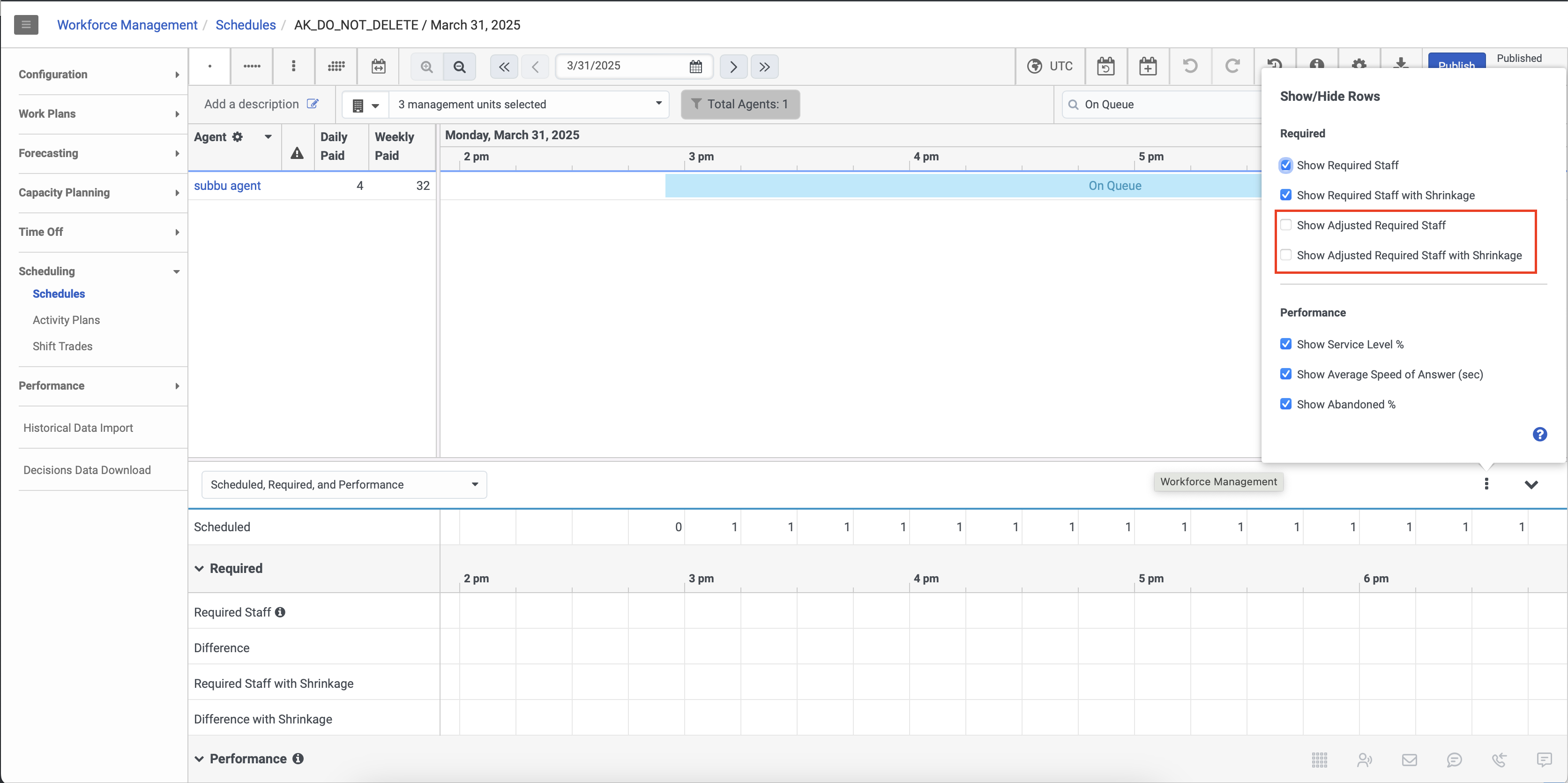The width and height of the screenshot is (1568, 783).
Task: Jump forward one week with the double-arrow icon
Action: coord(764,67)
